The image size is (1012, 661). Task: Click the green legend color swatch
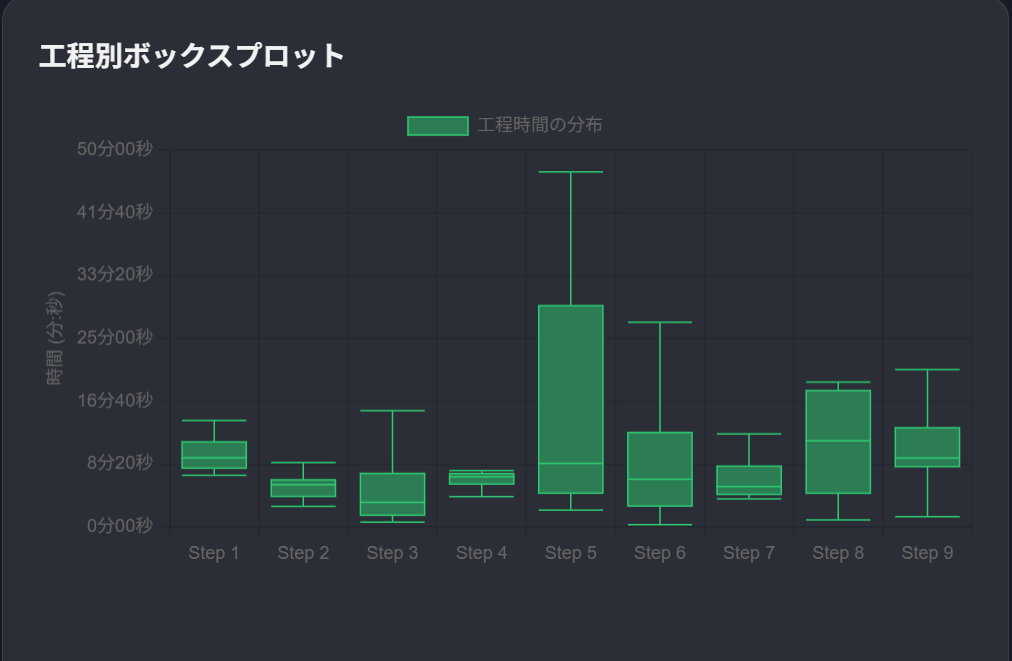coord(437,125)
